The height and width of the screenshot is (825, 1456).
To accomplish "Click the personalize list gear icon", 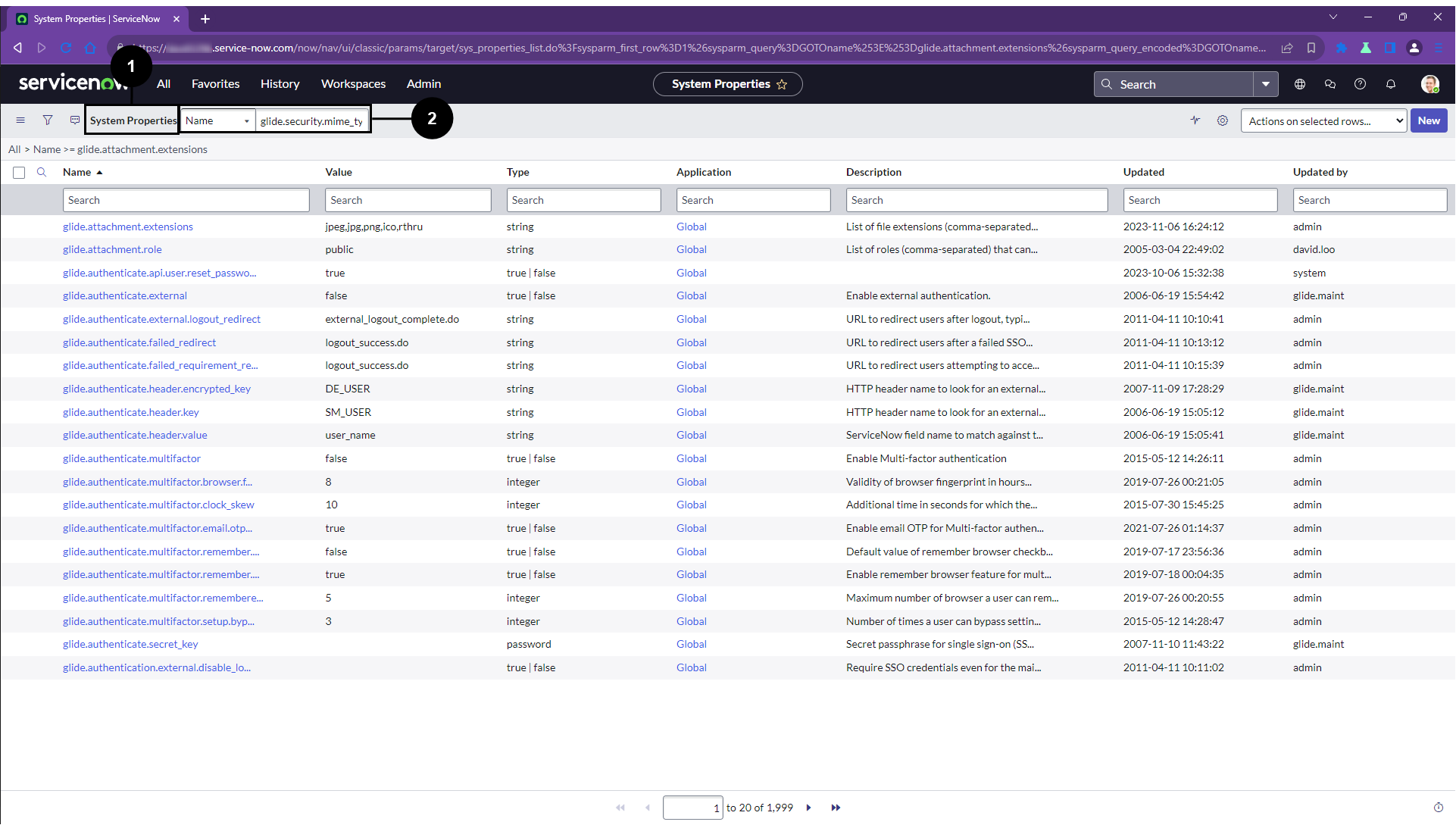I will point(1223,120).
